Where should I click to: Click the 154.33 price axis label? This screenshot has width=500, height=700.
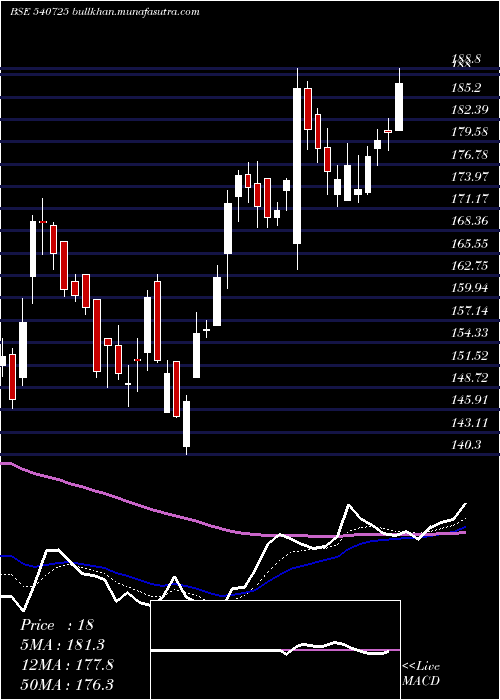pos(470,333)
